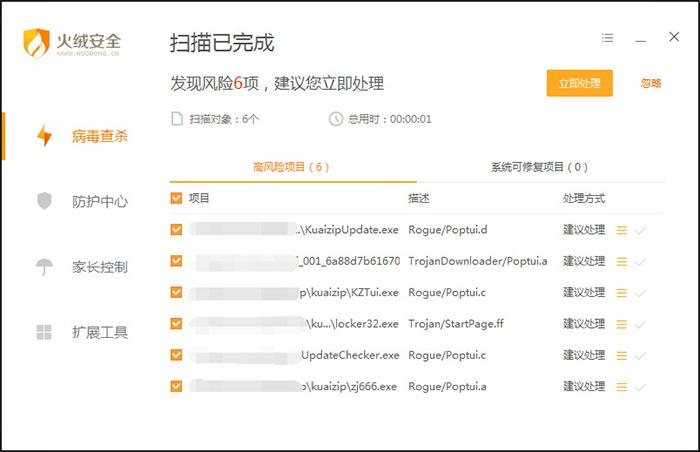Uncheck the KZTui.exe checkbox

(176, 292)
